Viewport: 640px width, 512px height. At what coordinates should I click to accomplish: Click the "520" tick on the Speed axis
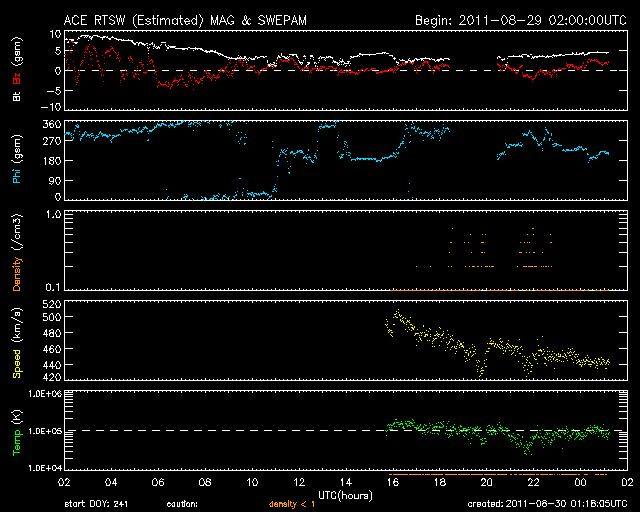coord(52,304)
